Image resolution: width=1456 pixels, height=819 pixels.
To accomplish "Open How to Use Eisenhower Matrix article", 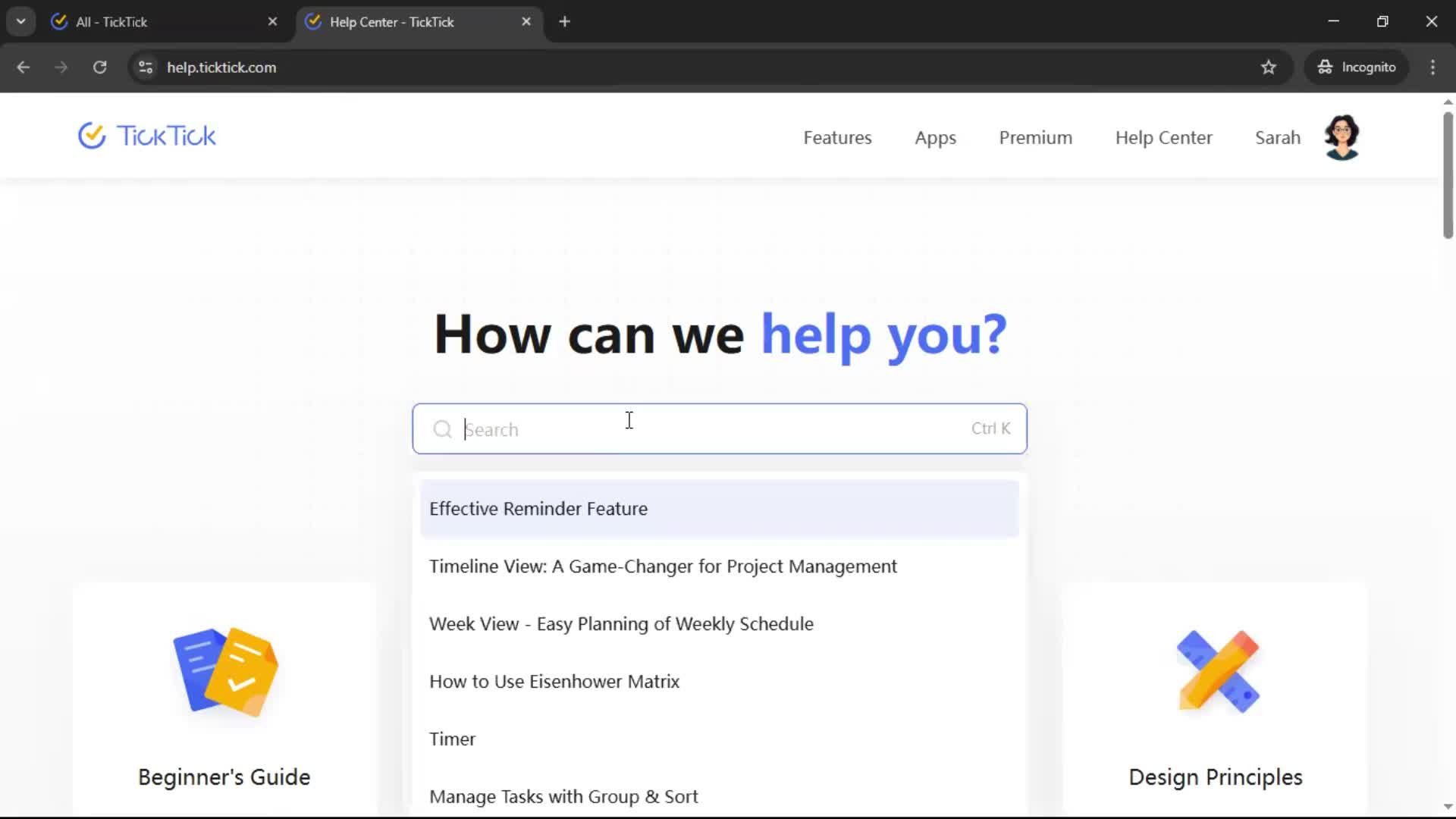I will click(554, 682).
